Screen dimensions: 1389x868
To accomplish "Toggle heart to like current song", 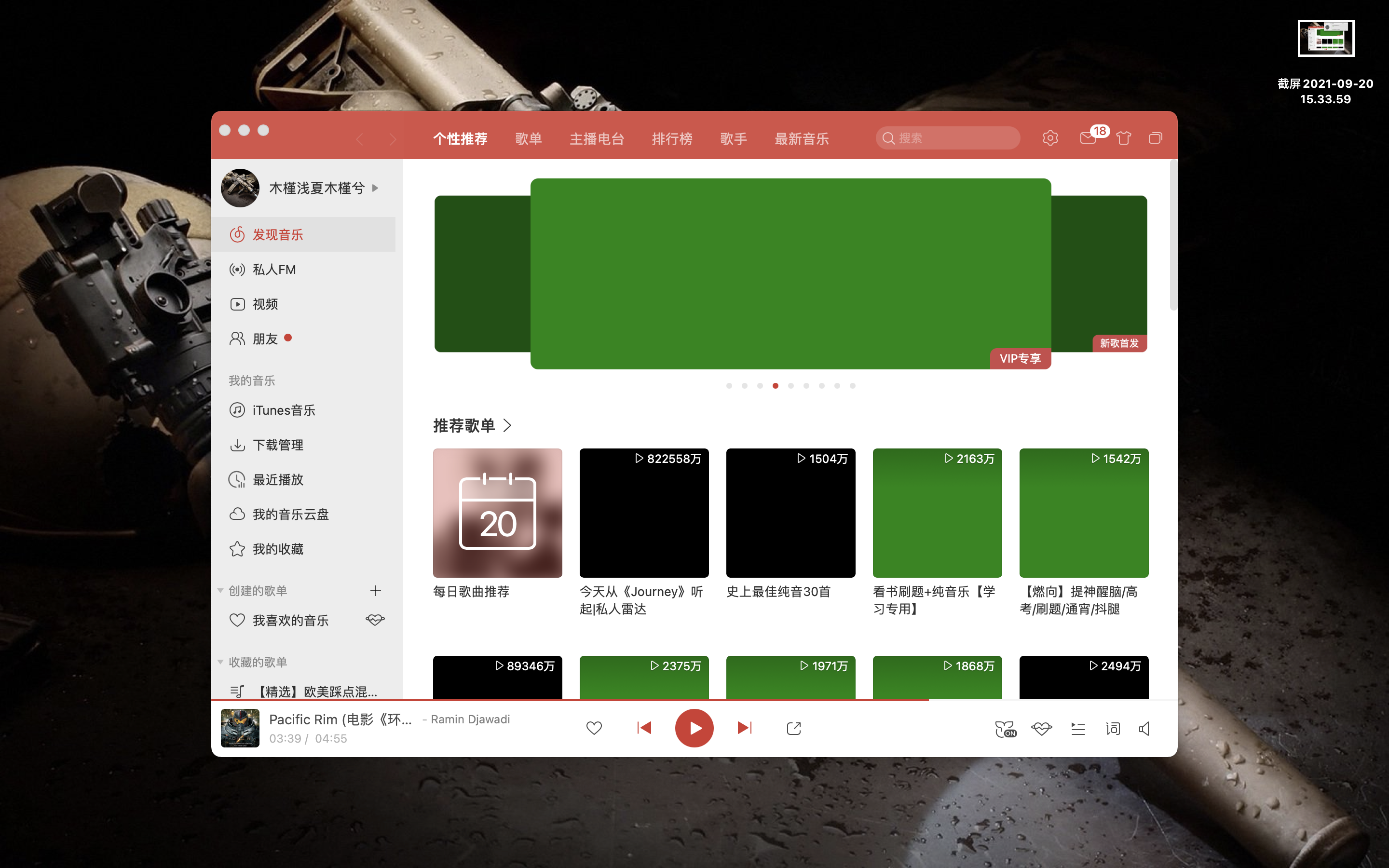I will point(594,729).
